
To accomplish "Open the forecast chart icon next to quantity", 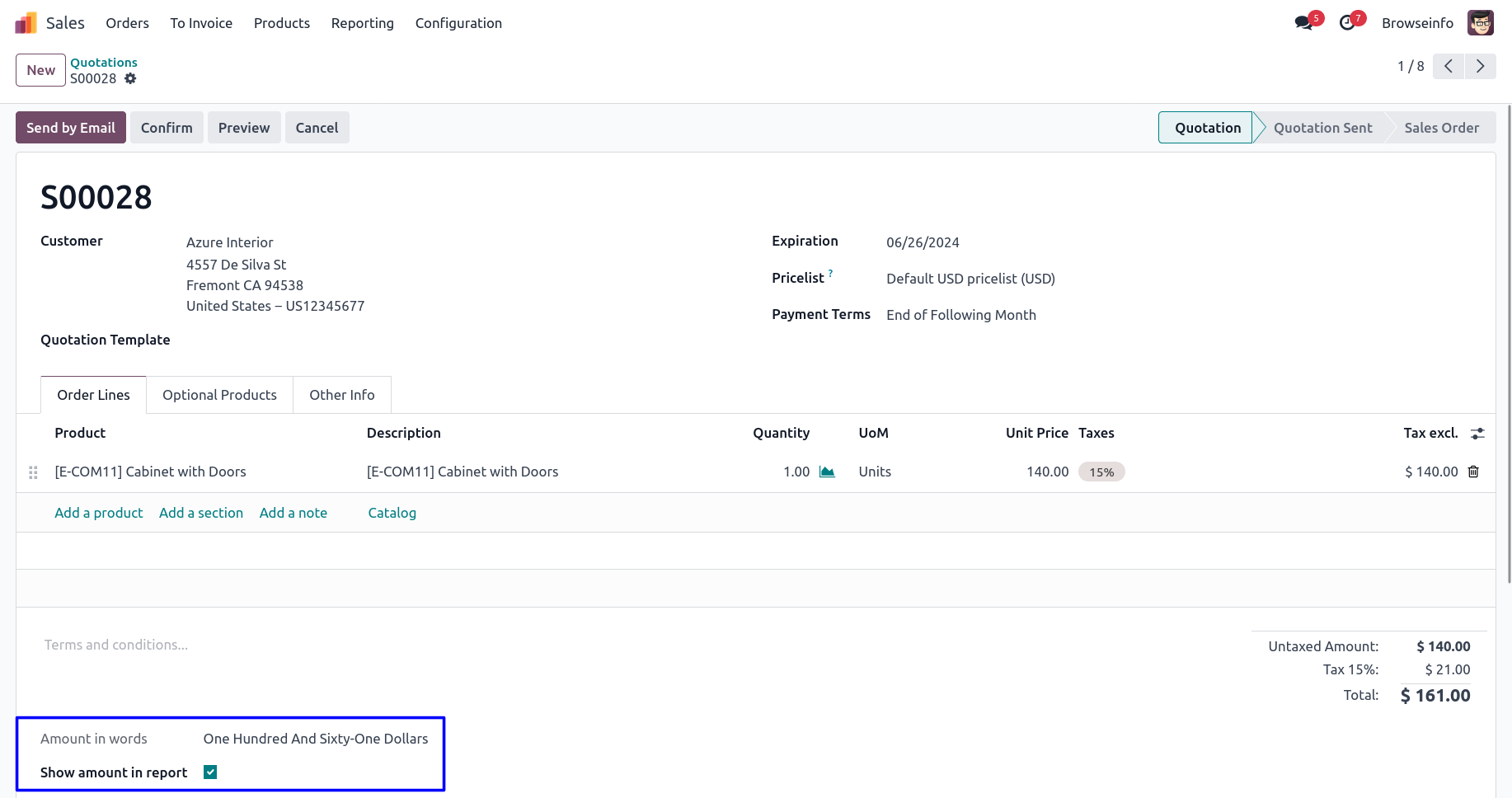I will (827, 472).
